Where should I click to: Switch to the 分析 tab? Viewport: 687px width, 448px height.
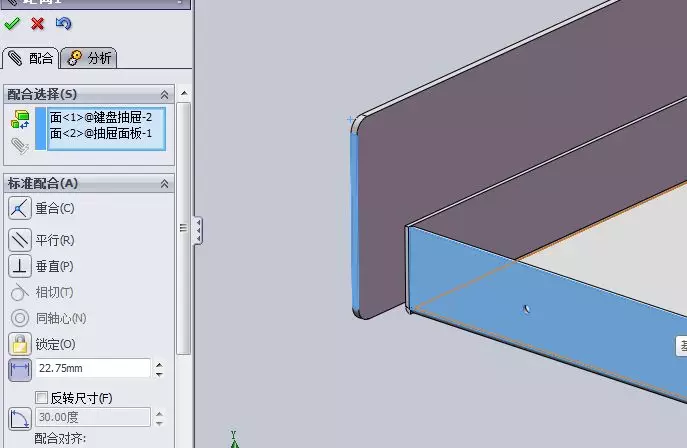pyautogui.click(x=89, y=58)
